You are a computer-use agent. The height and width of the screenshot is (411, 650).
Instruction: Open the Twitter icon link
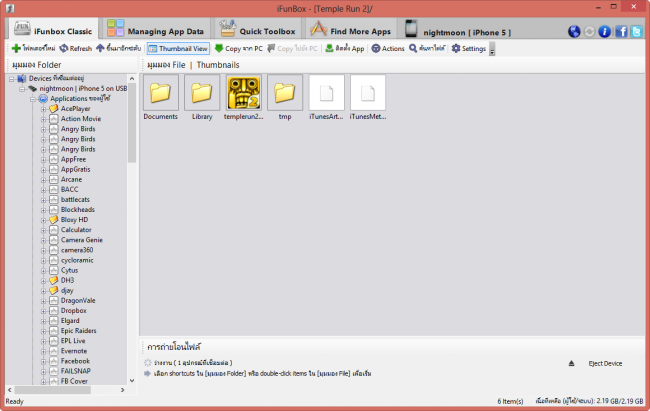click(636, 32)
